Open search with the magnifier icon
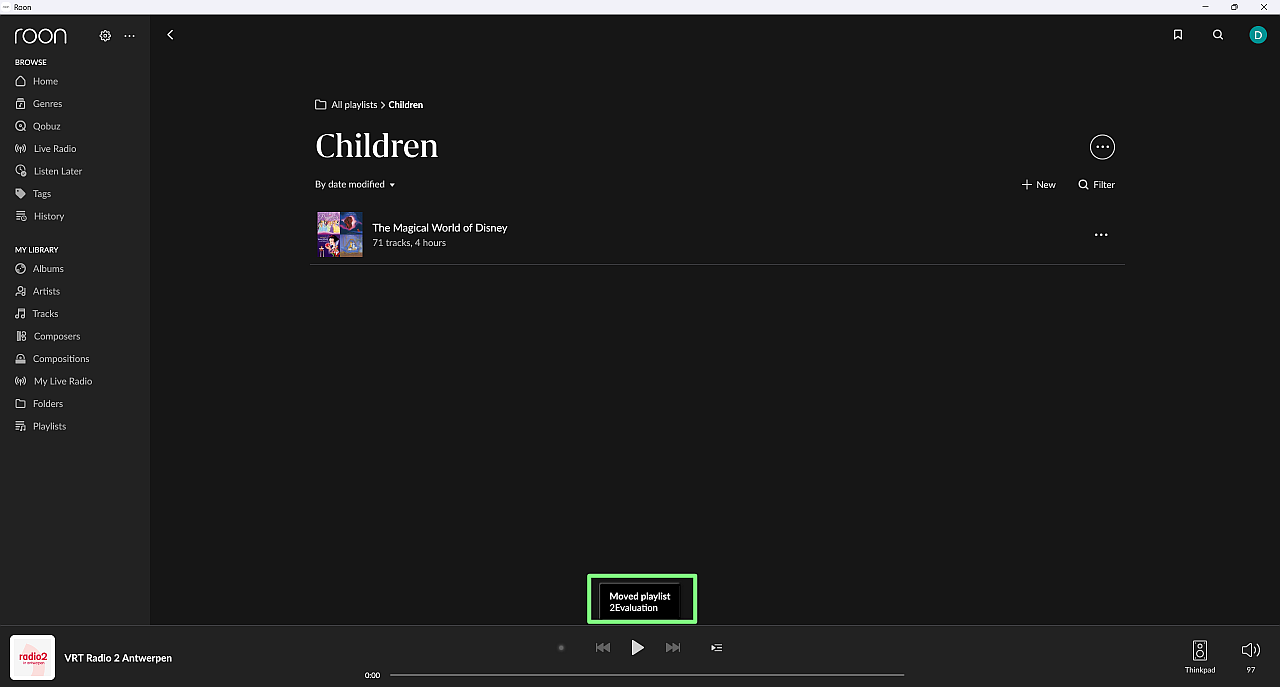The image size is (1280, 687). pyautogui.click(x=1218, y=35)
